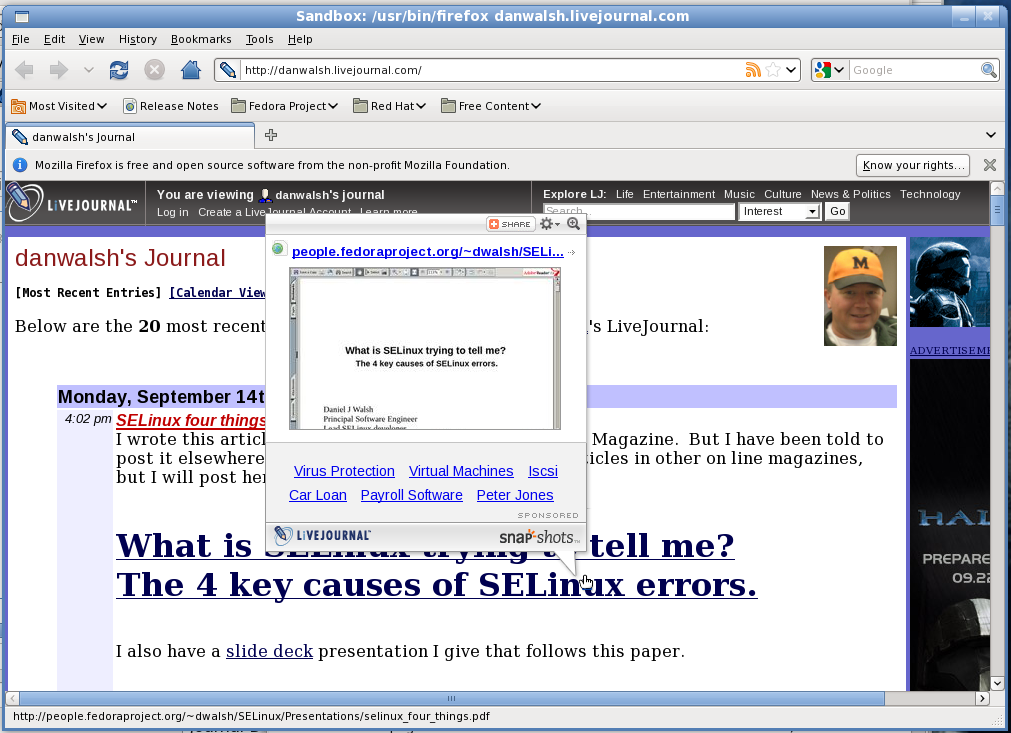Click the URL address field
The image size is (1011, 733).
491,70
